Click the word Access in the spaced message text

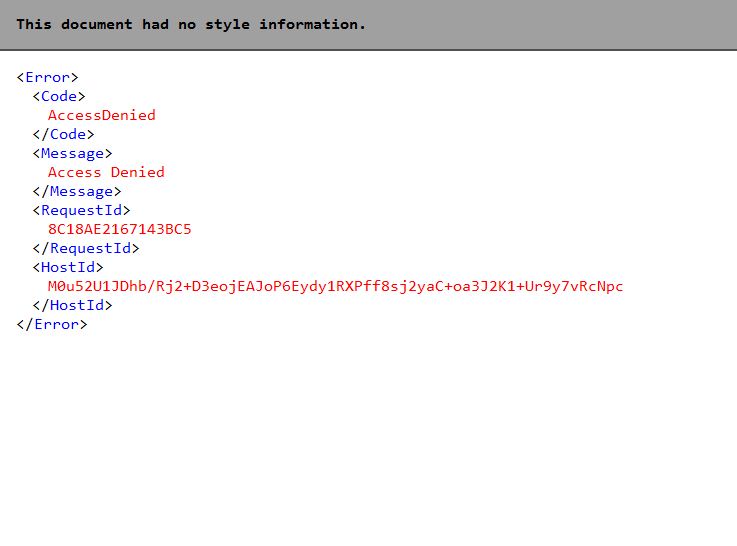[74, 172]
